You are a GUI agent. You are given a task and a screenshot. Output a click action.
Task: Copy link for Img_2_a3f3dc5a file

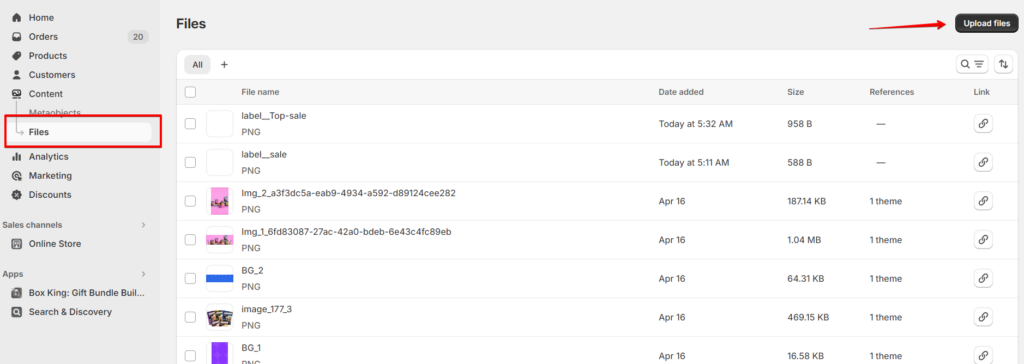(983, 201)
